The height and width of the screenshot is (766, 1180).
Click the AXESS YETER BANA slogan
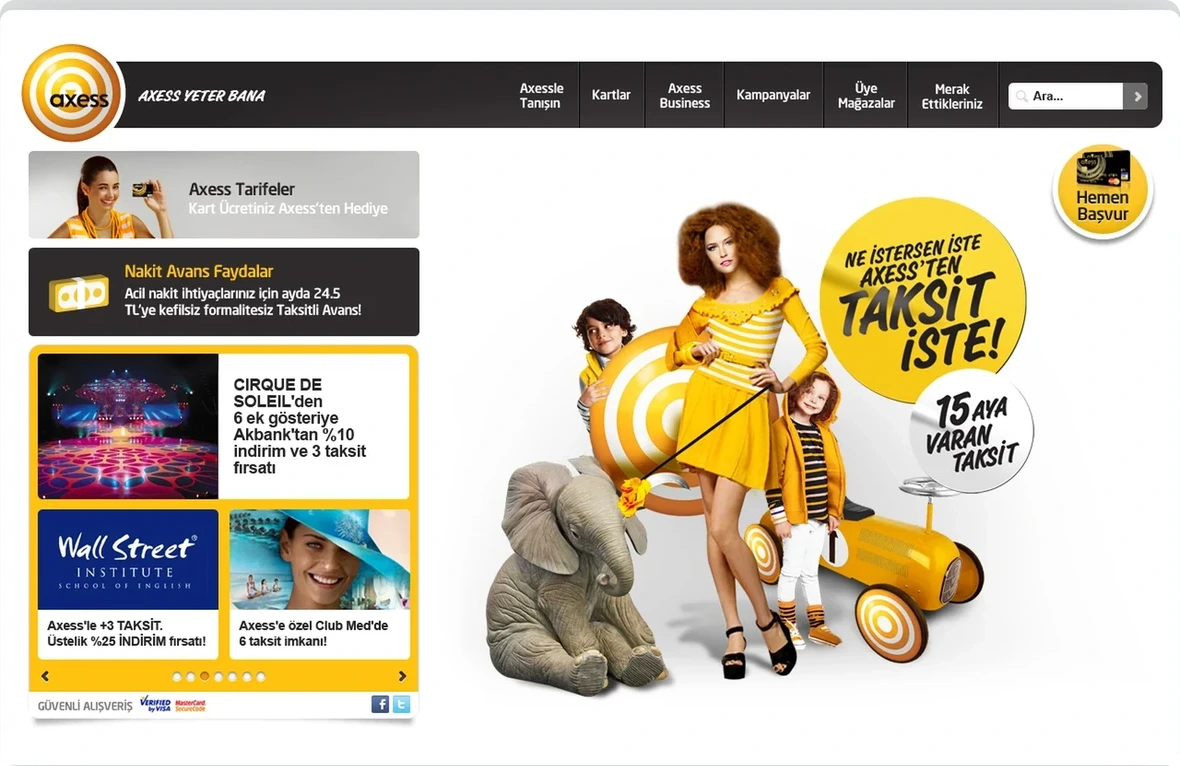(202, 96)
